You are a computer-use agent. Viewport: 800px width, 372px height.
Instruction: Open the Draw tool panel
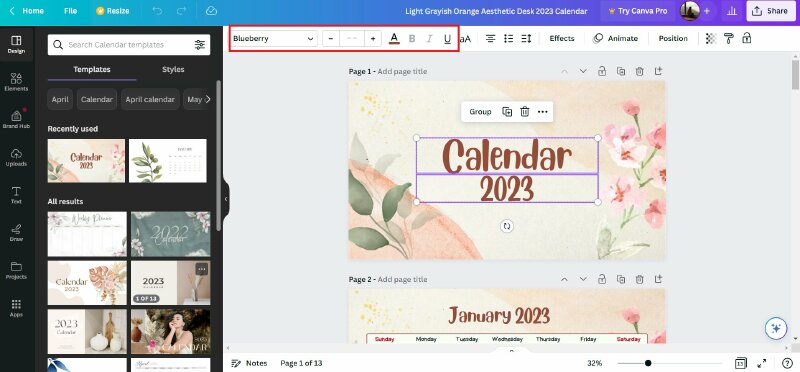pos(16,232)
